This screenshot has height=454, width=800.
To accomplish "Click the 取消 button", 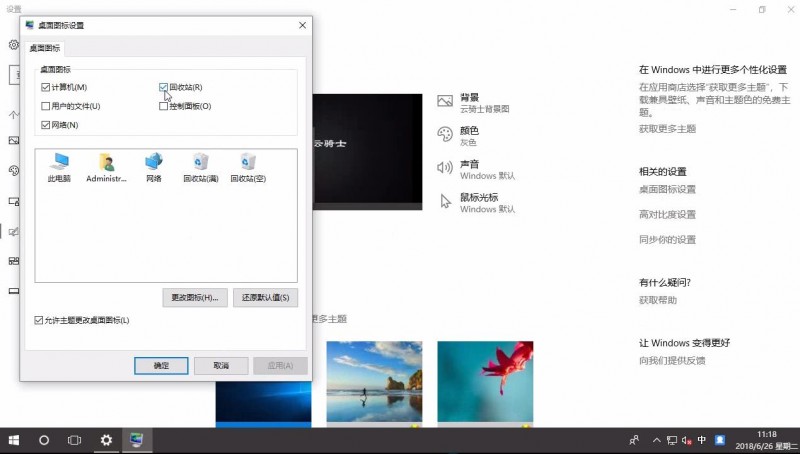I will click(221, 366).
